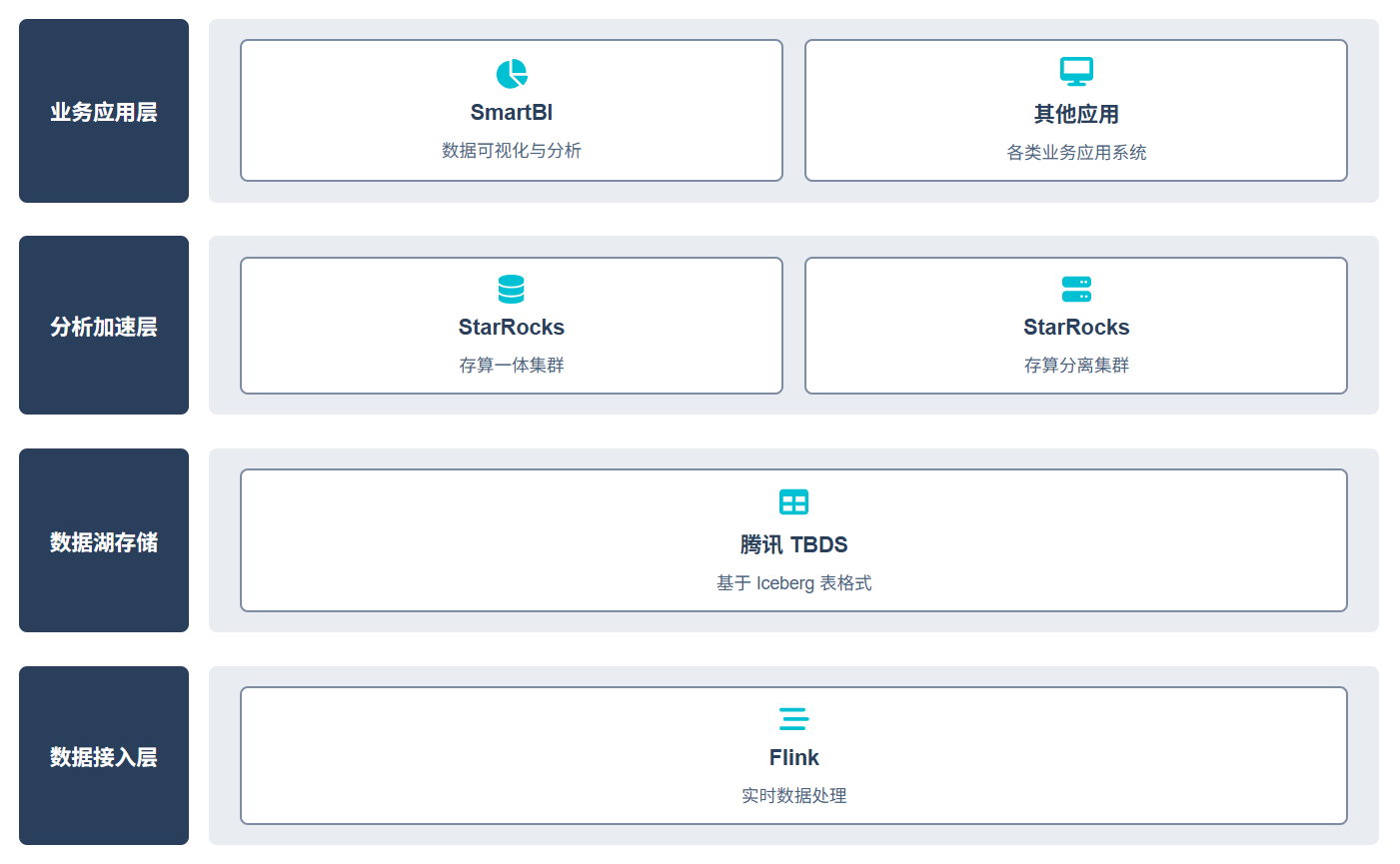Click the 各类业务应用系统 subtitle text
The width and height of the screenshot is (1400, 864).
click(x=1075, y=150)
